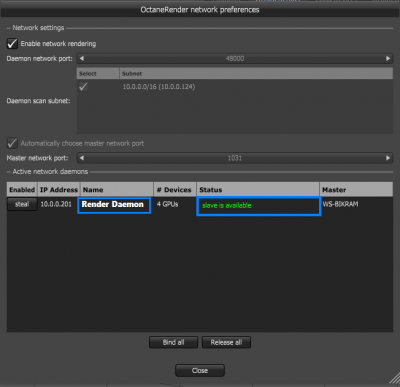Screen dimensions: 400x387
Task: Click the Subnet column header
Action: click(256, 74)
